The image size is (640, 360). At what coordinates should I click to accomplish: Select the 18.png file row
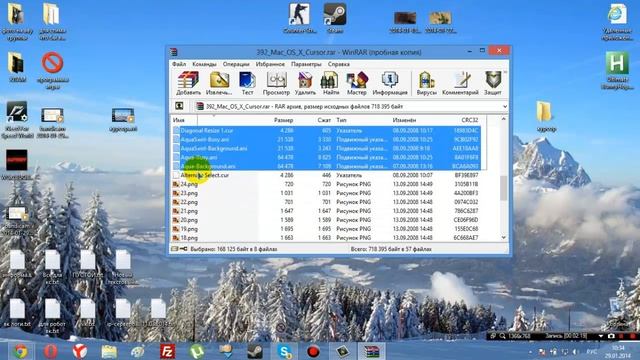pyautogui.click(x=327, y=238)
